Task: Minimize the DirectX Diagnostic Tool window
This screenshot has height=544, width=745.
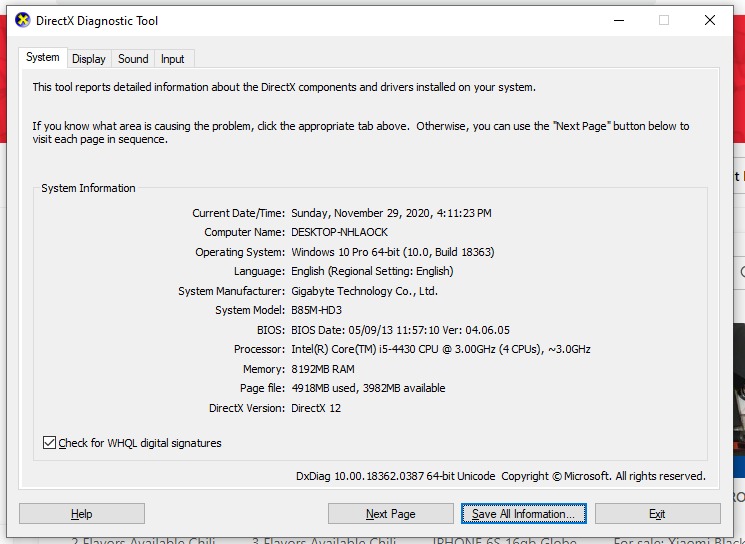Action: coord(617,20)
